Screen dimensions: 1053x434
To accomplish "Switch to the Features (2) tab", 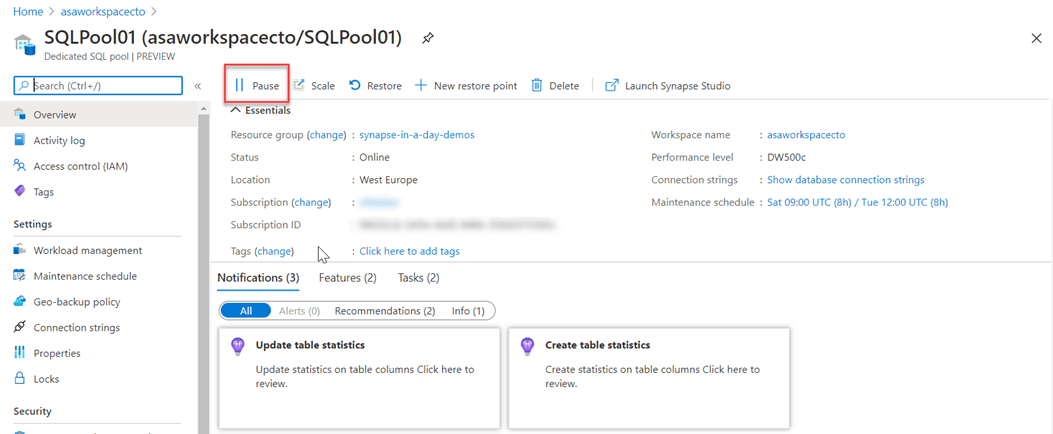I will (347, 277).
